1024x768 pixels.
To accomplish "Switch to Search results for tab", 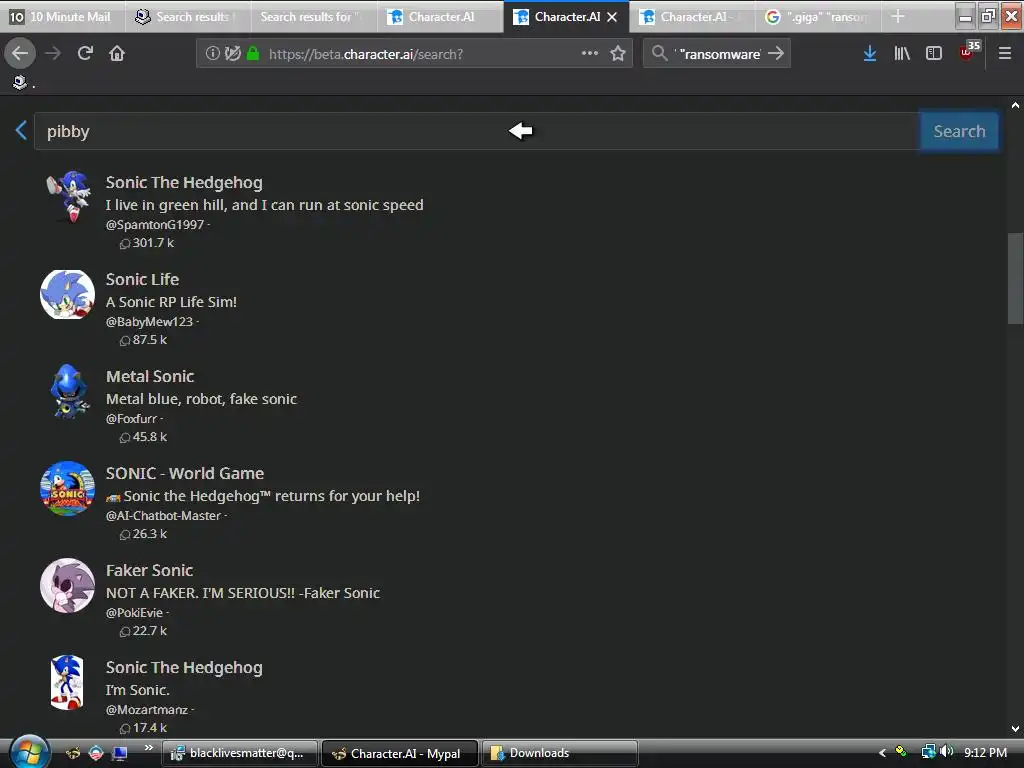I will coord(314,16).
